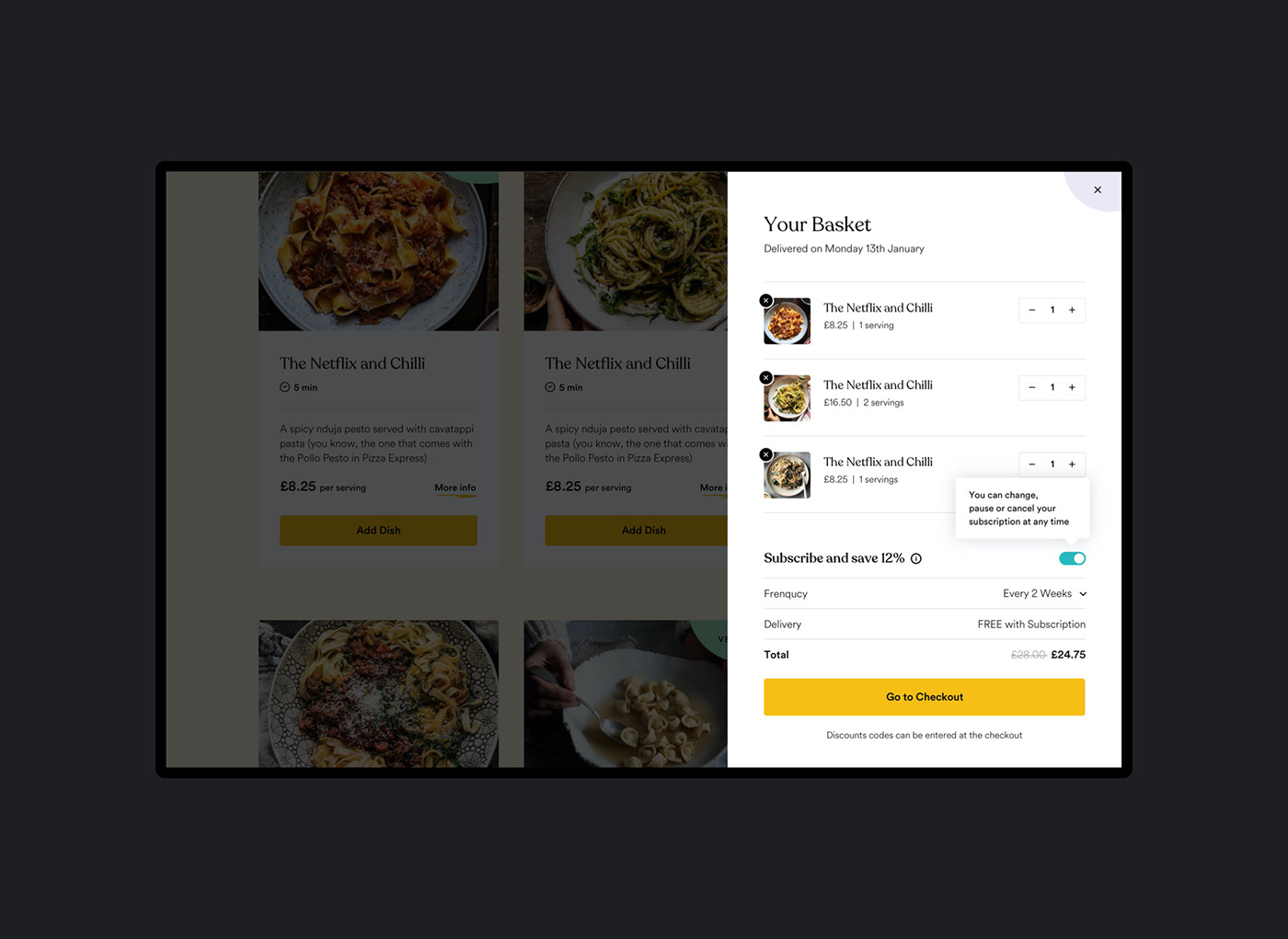Select the third basket item thumbnail
The width and height of the screenshot is (1288, 939).
[x=788, y=475]
